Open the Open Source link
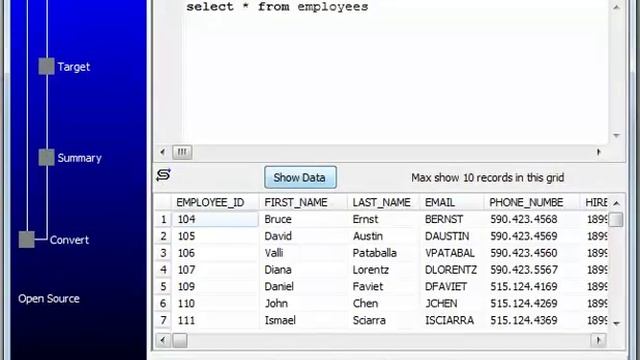Image resolution: width=640 pixels, height=360 pixels. point(49,298)
